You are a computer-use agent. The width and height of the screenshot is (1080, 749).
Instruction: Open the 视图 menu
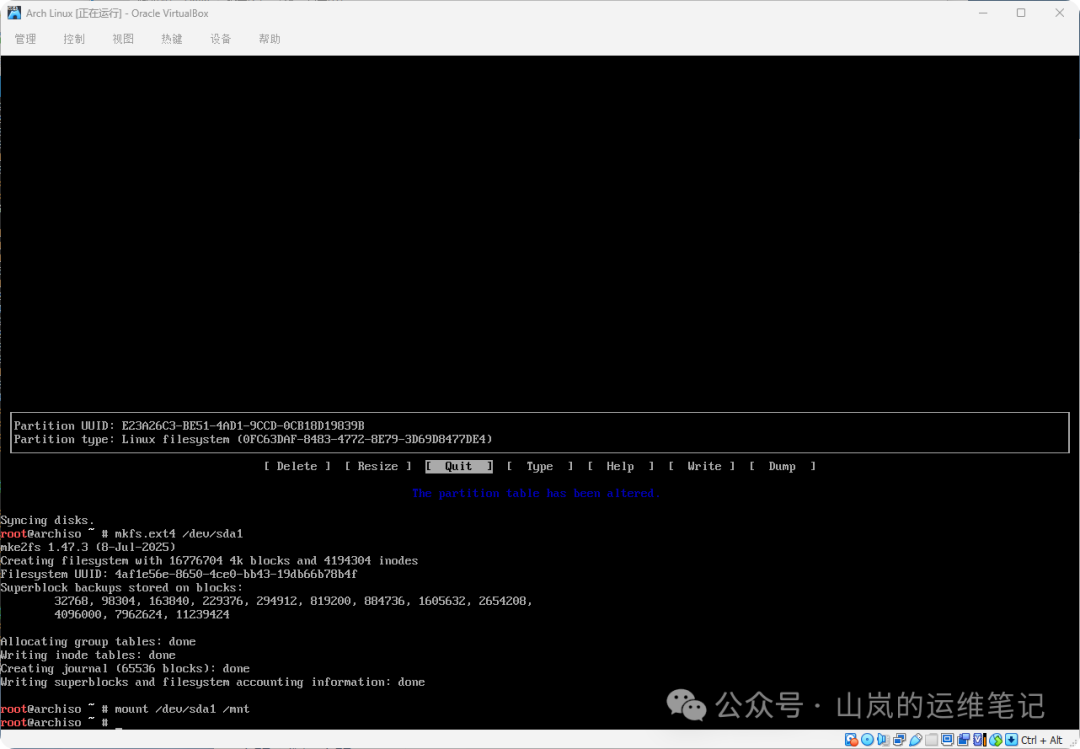point(123,39)
